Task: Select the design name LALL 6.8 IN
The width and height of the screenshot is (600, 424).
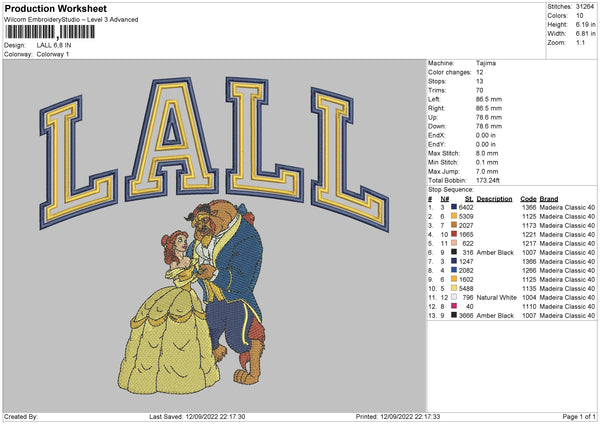Action: [54, 45]
